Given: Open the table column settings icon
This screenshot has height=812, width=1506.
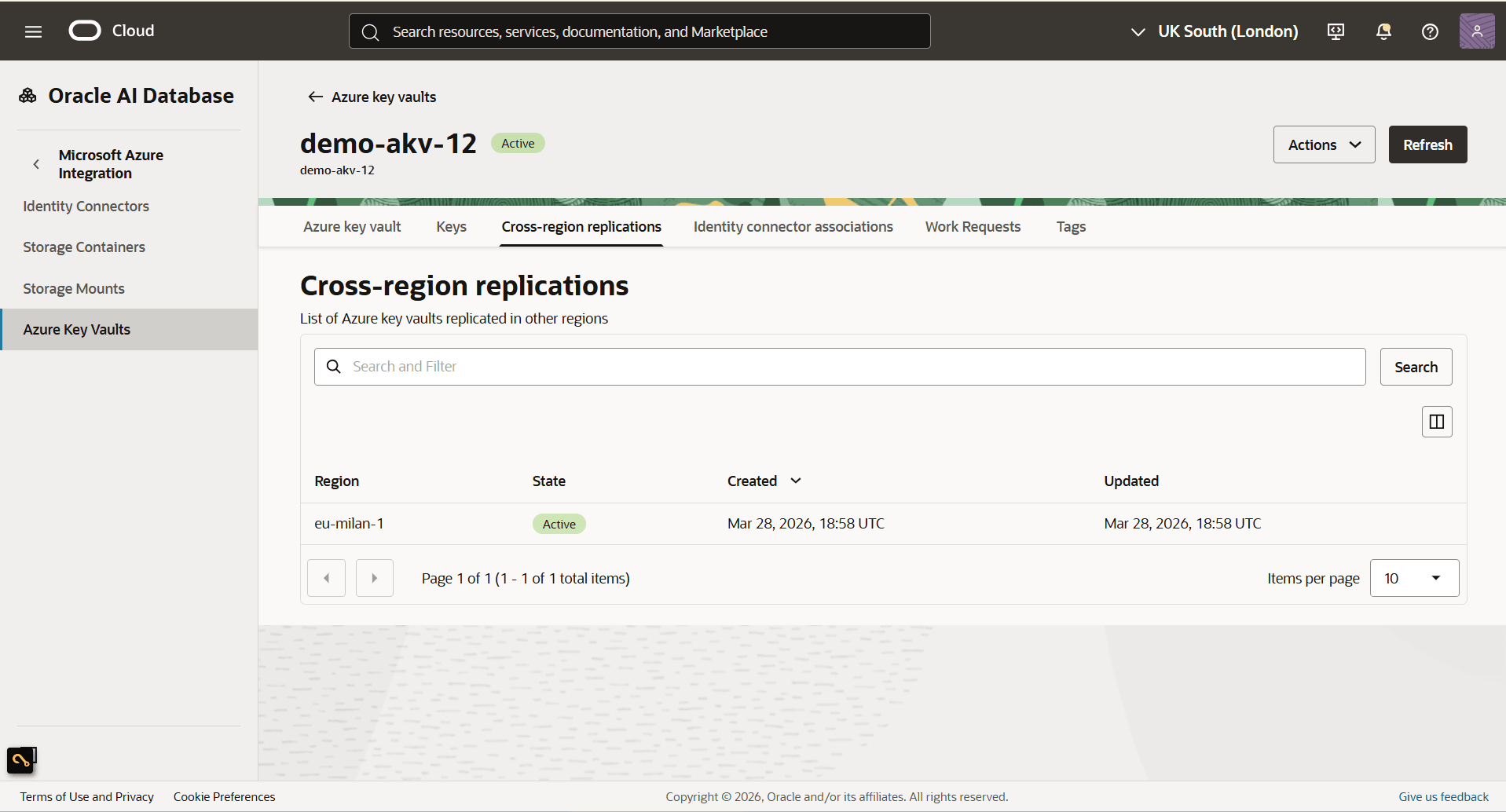Looking at the screenshot, I should (x=1436, y=422).
